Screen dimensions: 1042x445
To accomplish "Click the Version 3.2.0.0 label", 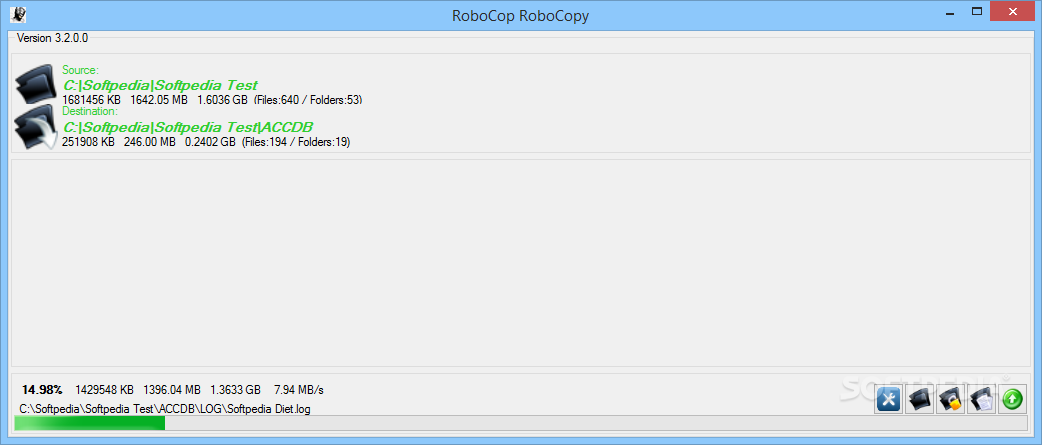I will pyautogui.click(x=52, y=38).
